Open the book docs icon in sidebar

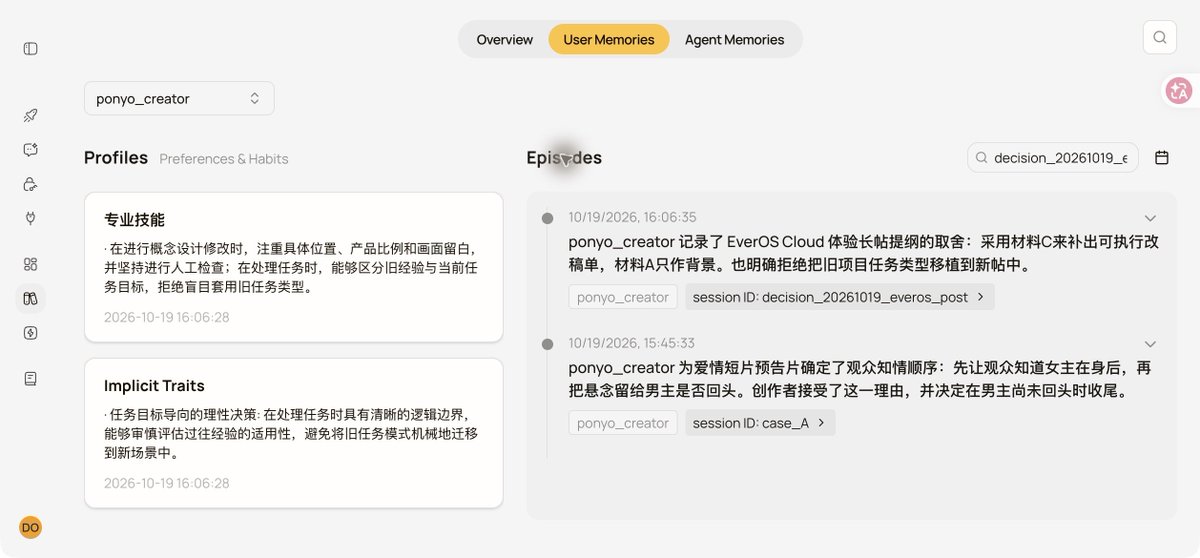(31, 378)
